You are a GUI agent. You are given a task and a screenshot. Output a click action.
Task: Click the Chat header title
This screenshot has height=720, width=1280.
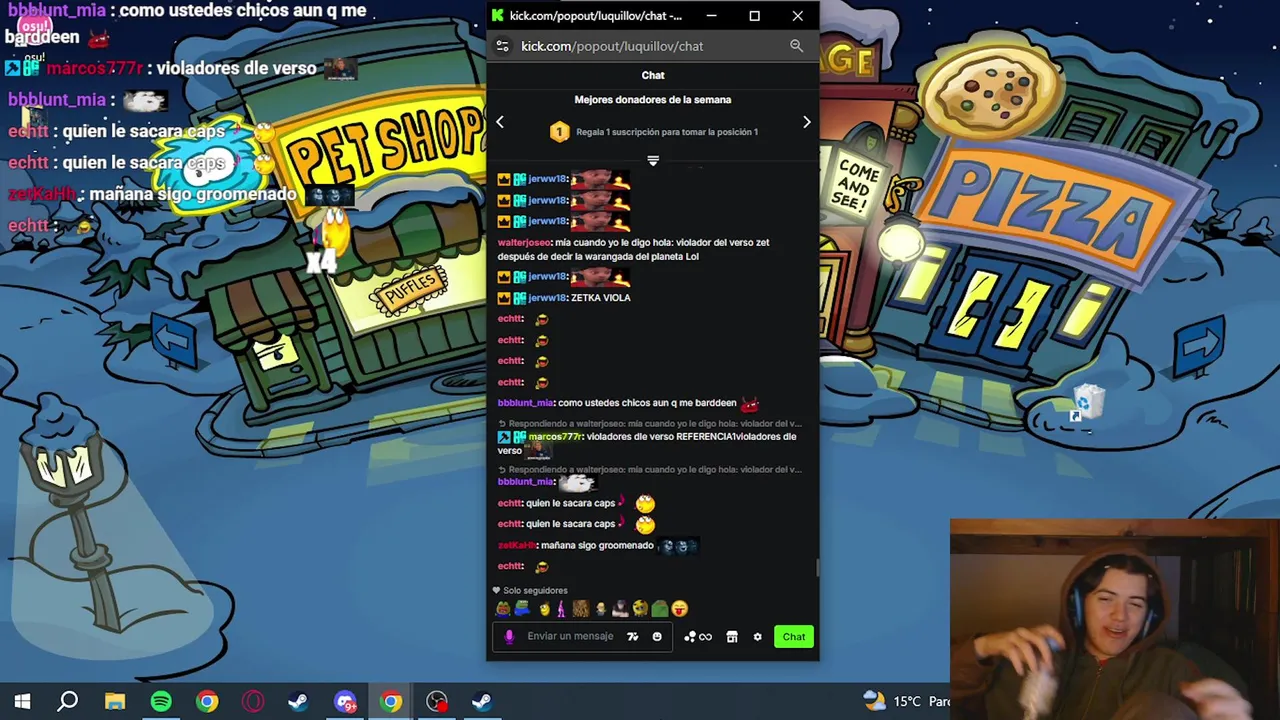653,75
